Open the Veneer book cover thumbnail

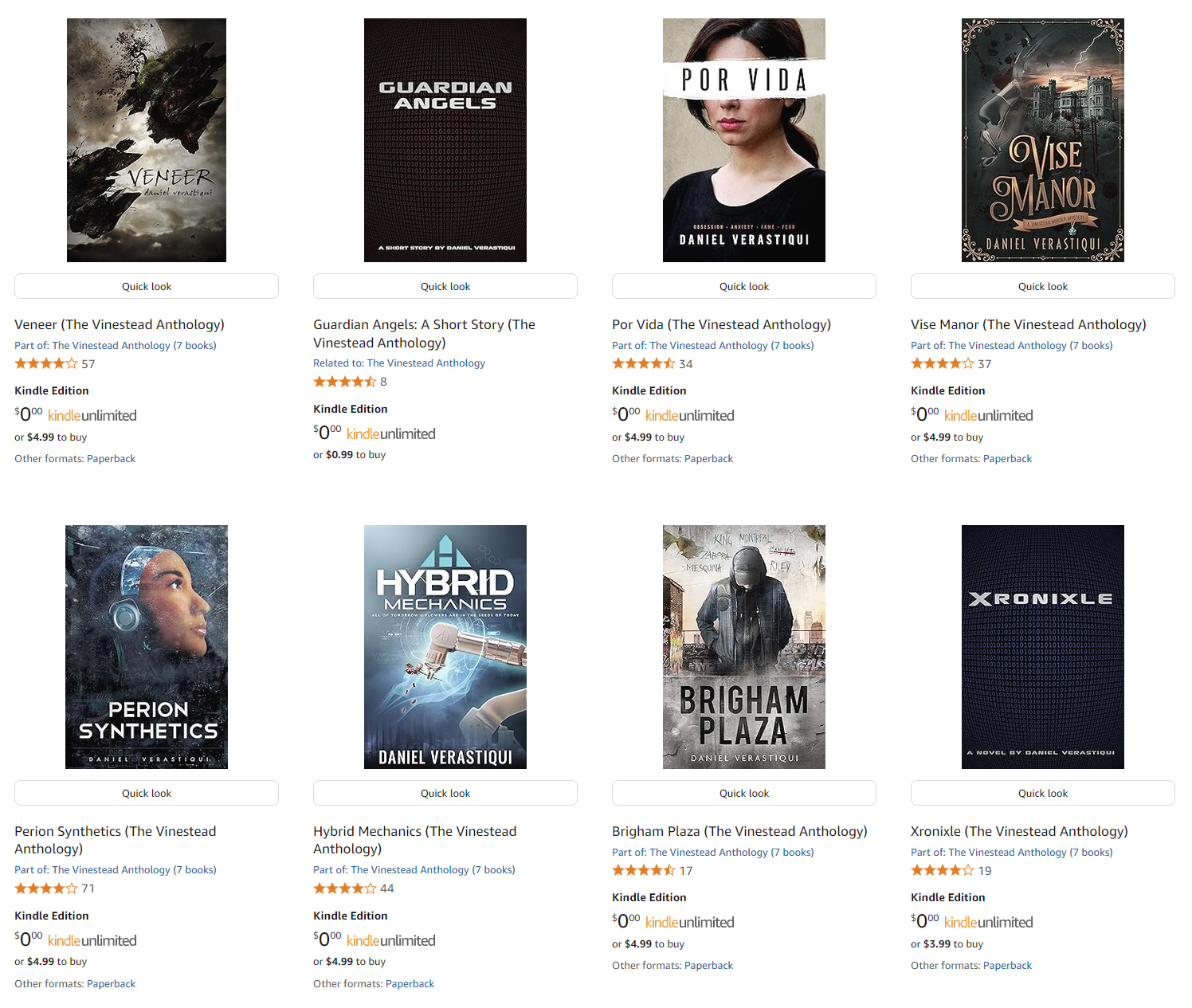[x=147, y=140]
